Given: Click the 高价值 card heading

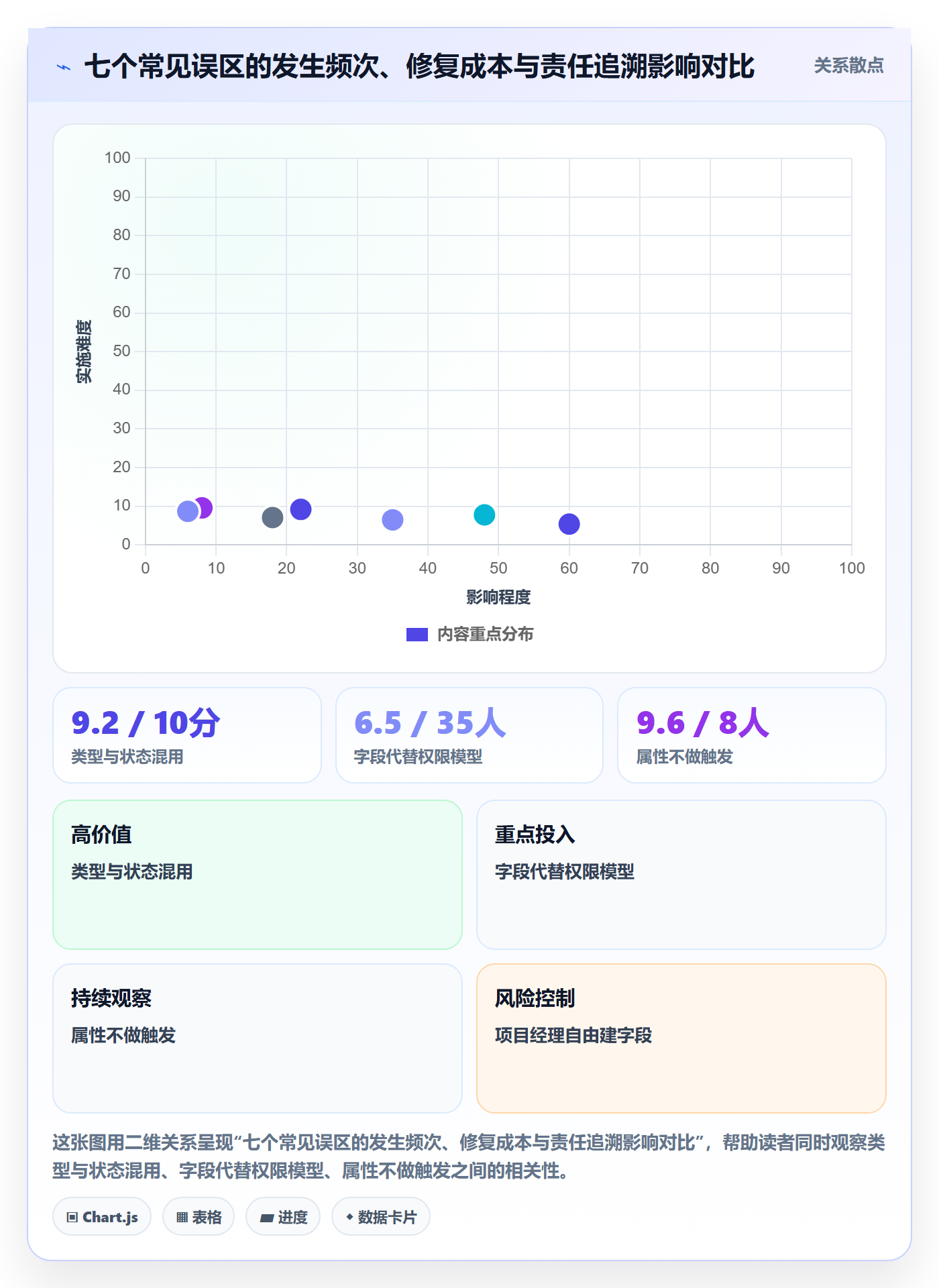Looking at the screenshot, I should (101, 835).
